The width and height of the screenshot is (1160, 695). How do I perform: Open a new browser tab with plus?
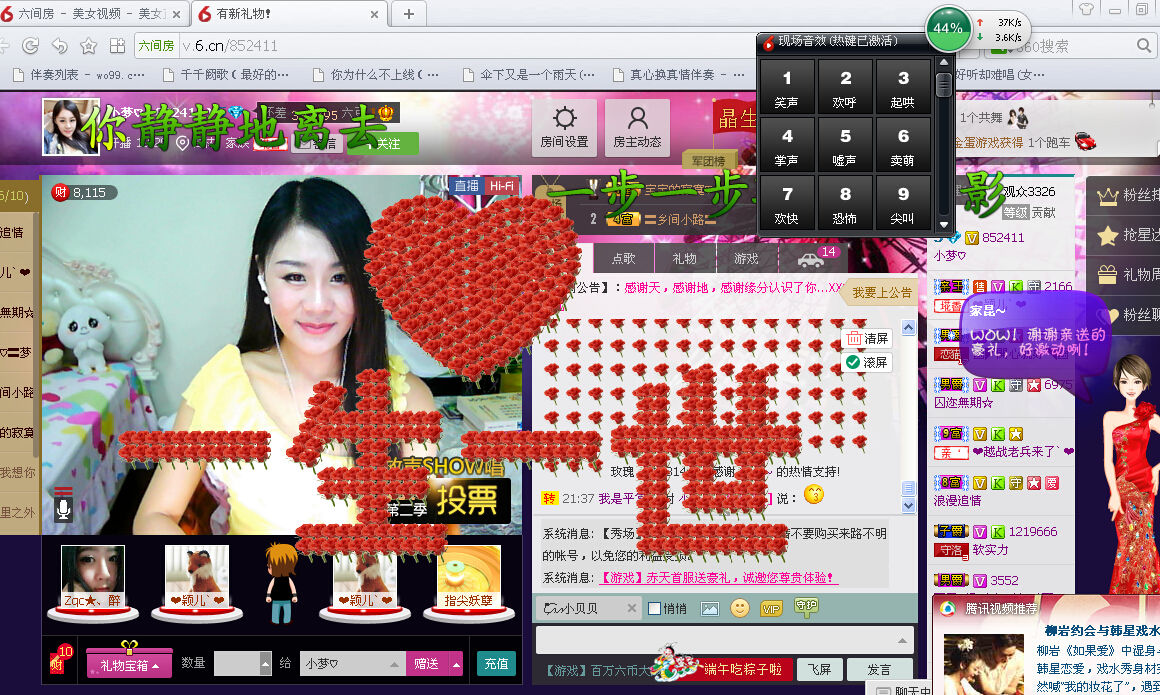pos(408,13)
